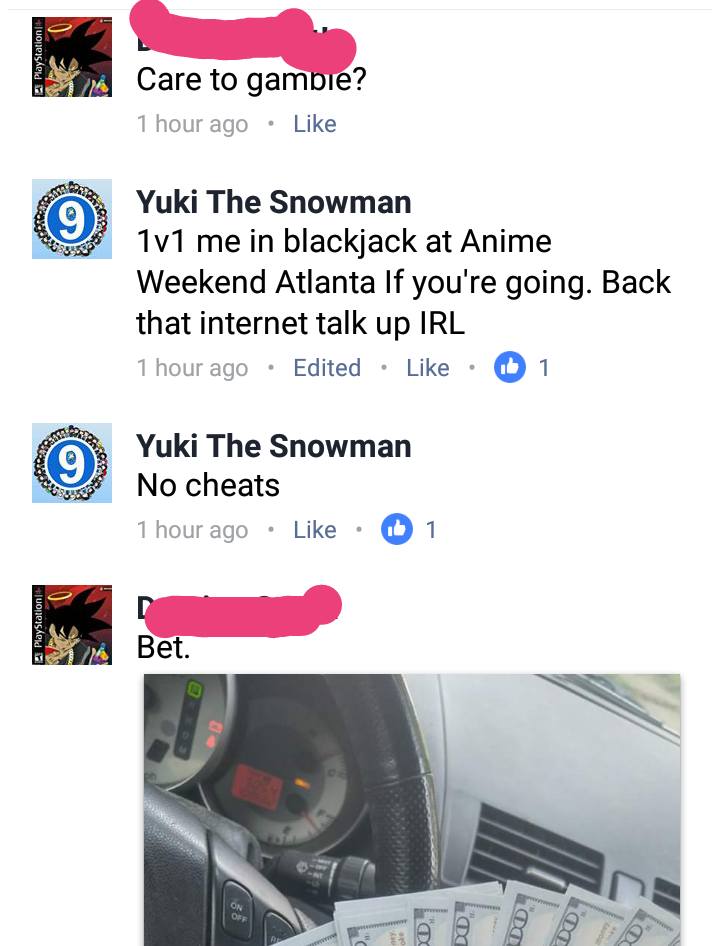Open the car dashboard money photo
The width and height of the screenshot is (720, 946).
point(412,810)
